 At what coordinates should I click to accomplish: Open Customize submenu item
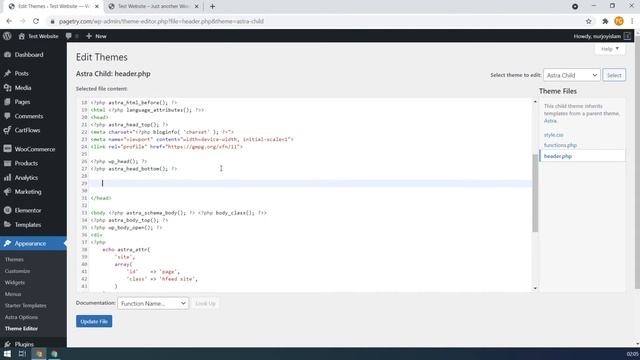(x=18, y=271)
